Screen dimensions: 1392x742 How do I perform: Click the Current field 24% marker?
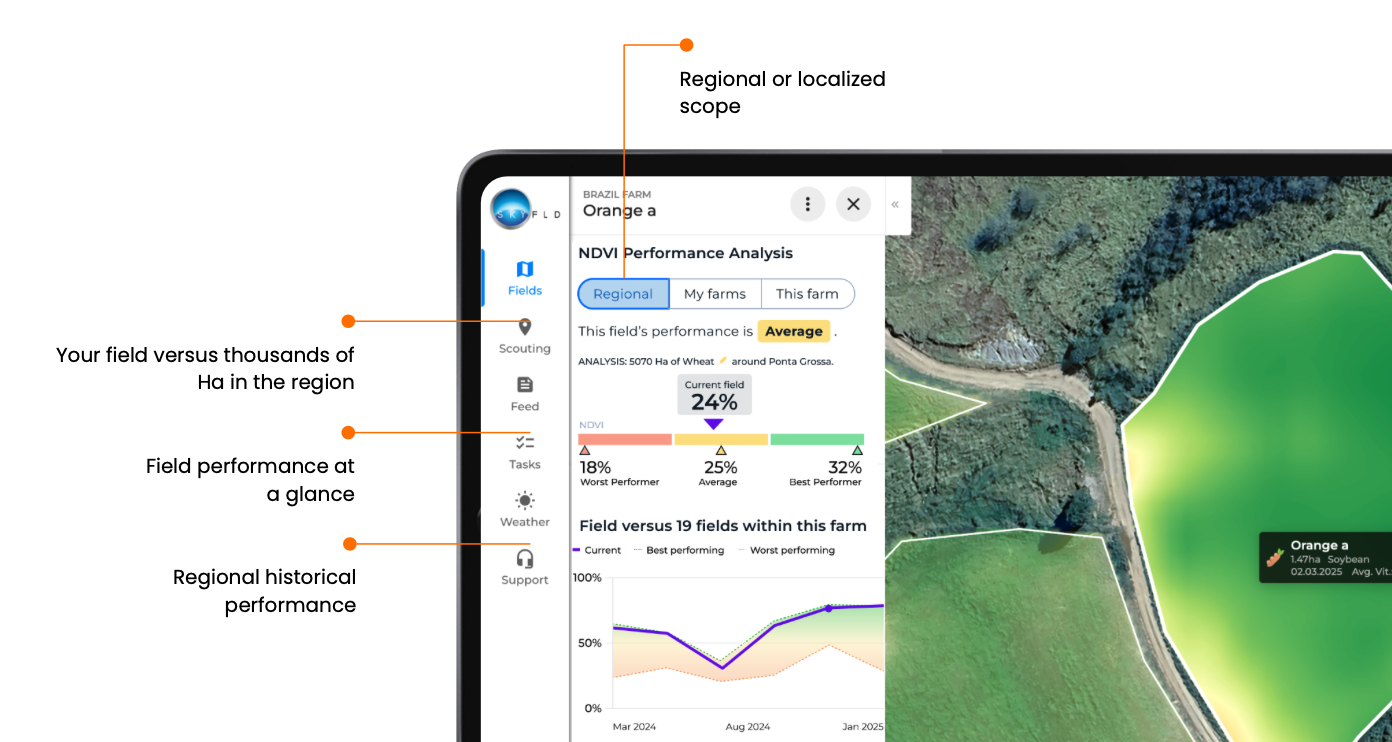point(714,396)
